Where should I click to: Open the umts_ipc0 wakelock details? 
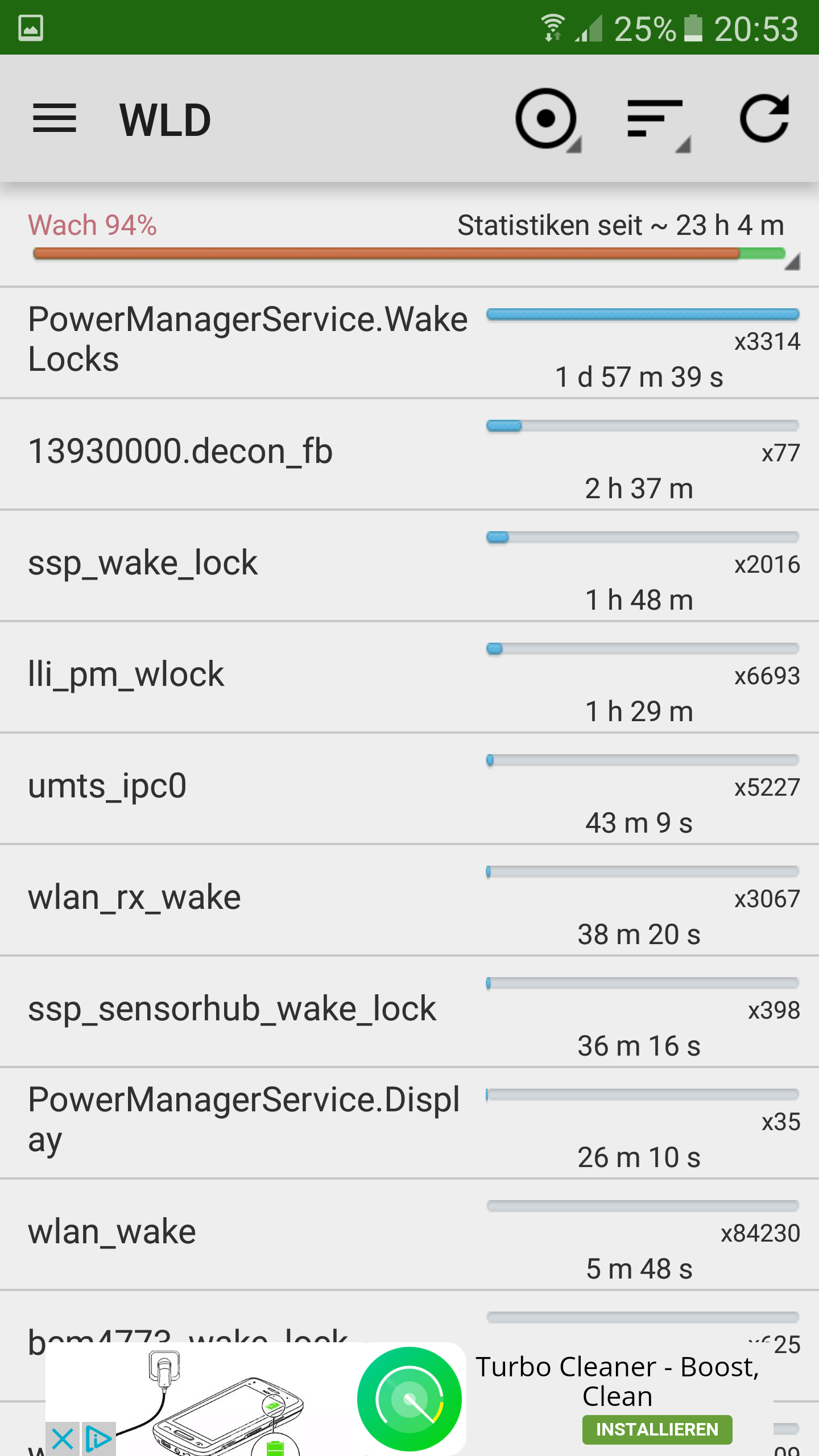point(409,787)
